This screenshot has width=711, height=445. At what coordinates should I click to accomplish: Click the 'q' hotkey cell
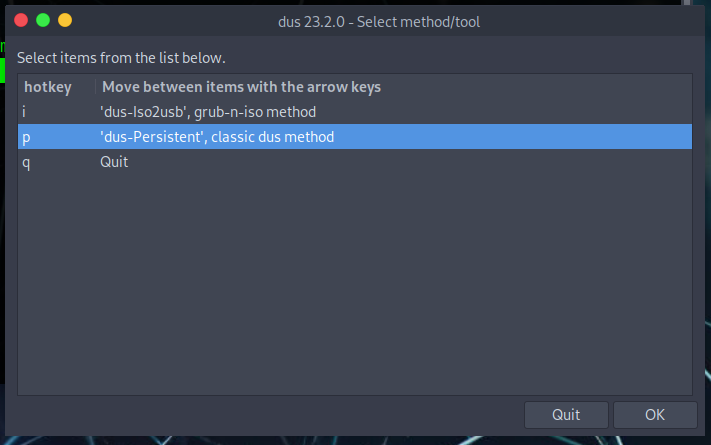pyautogui.click(x=26, y=161)
